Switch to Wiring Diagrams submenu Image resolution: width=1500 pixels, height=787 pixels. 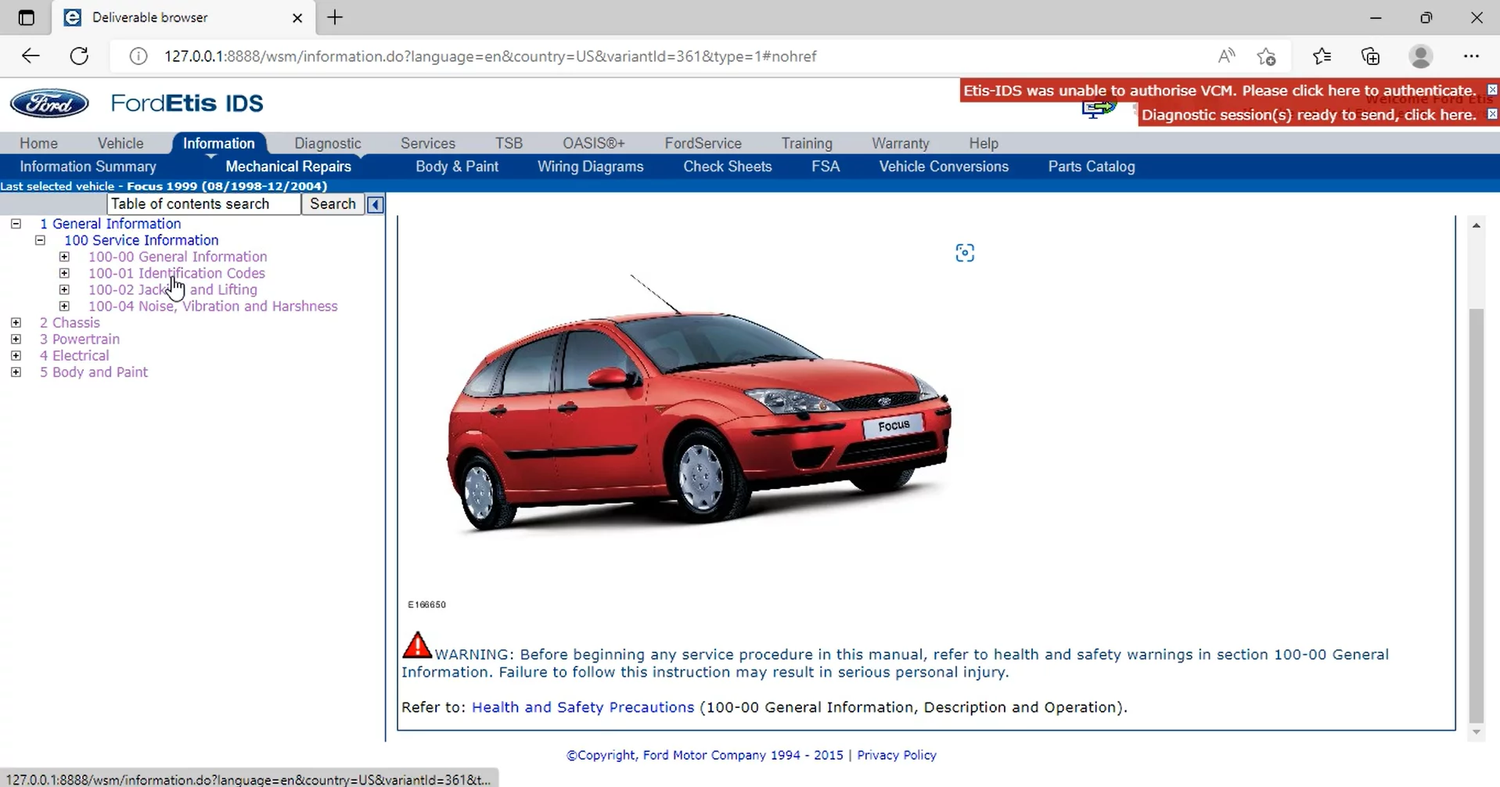[x=590, y=167]
